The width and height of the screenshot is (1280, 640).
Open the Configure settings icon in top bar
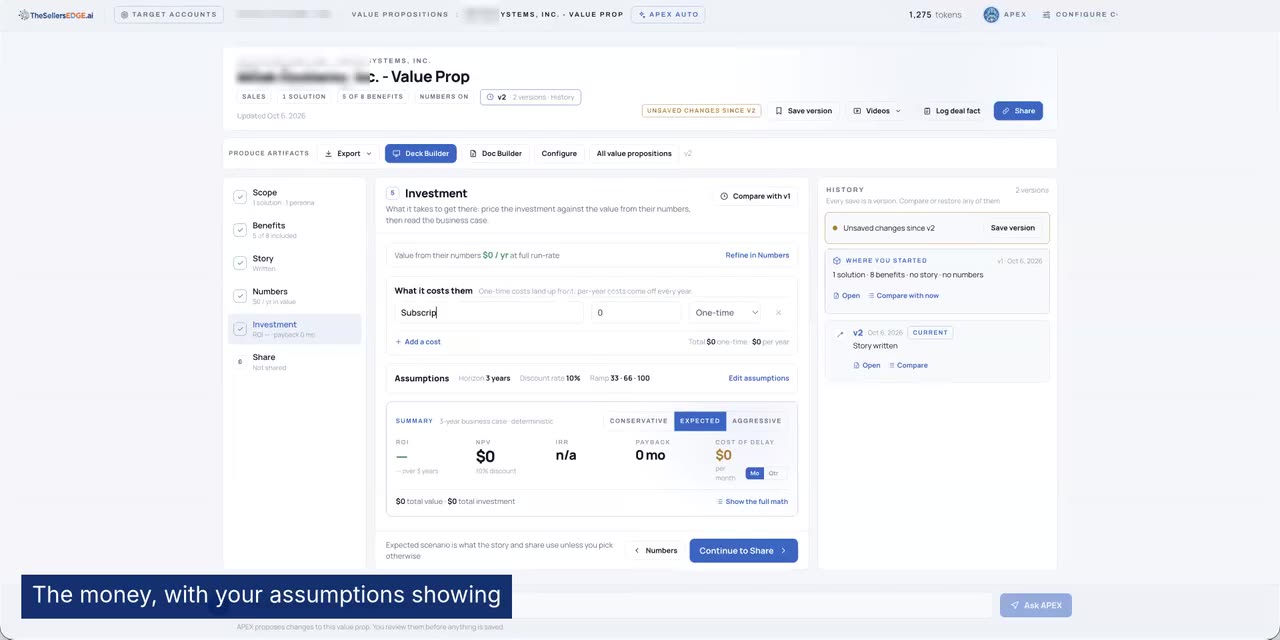pyautogui.click(x=1046, y=15)
